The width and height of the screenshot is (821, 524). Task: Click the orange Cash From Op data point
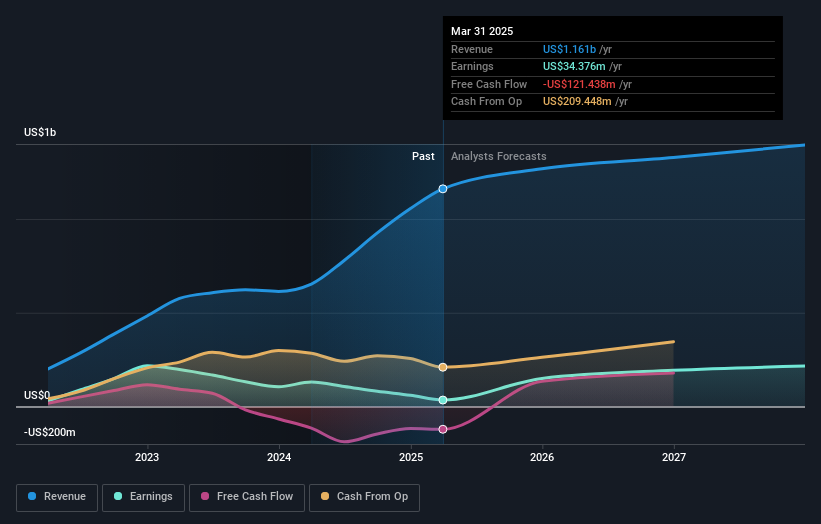coord(443,367)
